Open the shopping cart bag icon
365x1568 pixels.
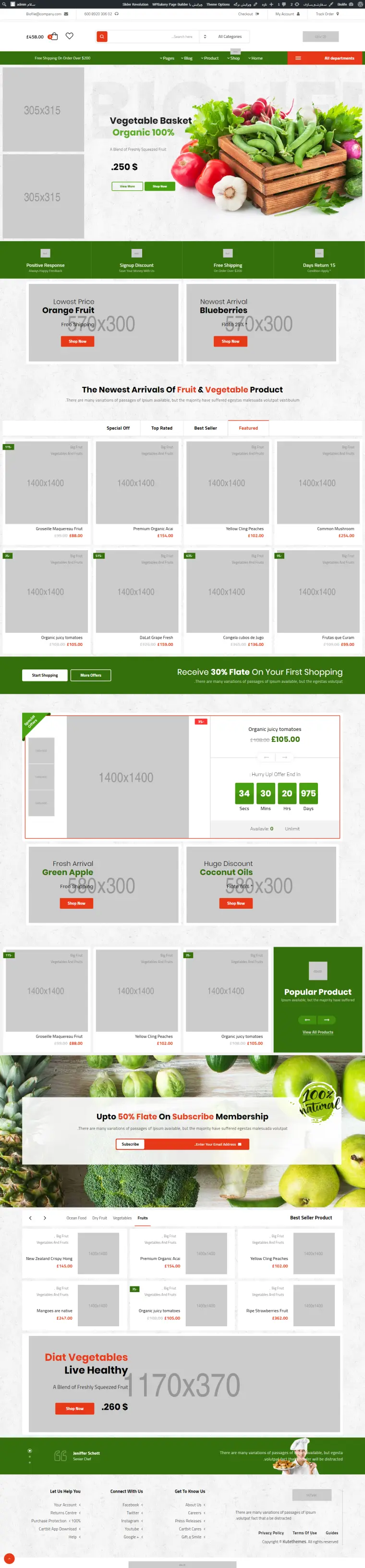tap(53, 37)
